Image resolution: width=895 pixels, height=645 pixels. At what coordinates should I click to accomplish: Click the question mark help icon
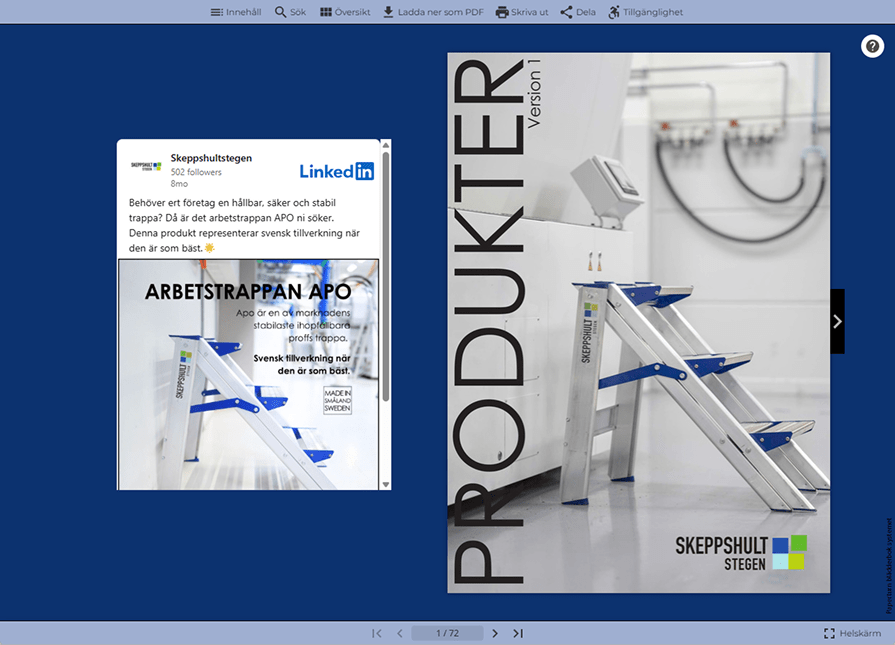pos(872,46)
